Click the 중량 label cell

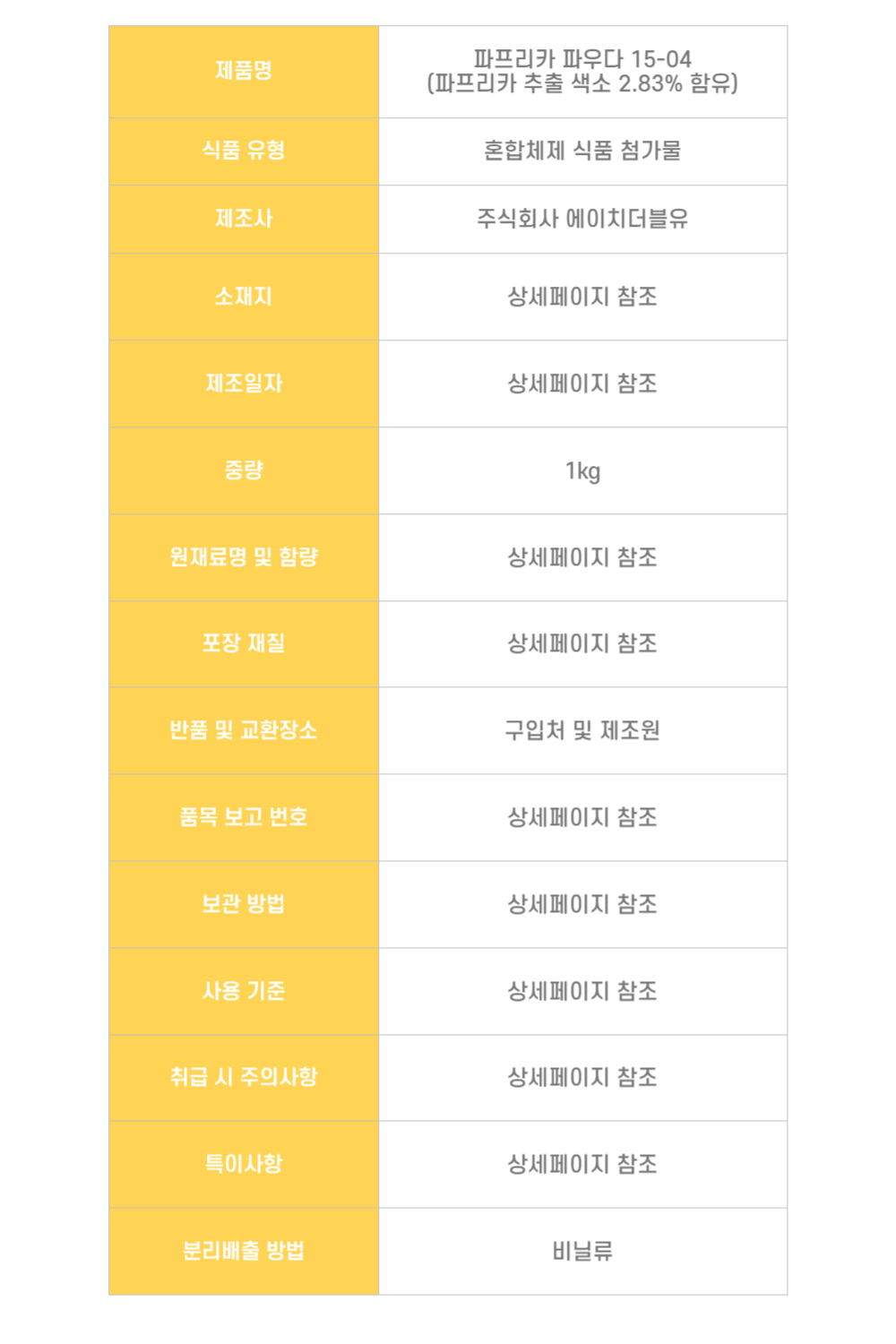click(x=244, y=470)
